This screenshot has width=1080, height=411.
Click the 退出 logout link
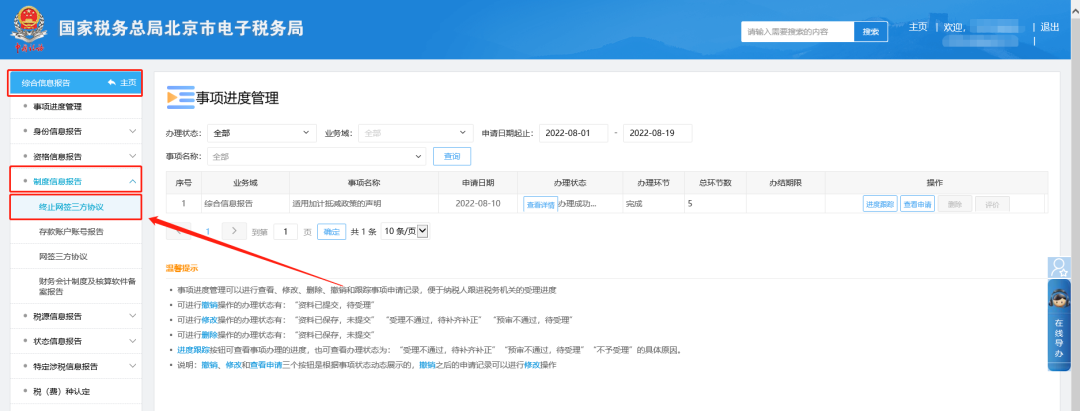coord(1049,28)
